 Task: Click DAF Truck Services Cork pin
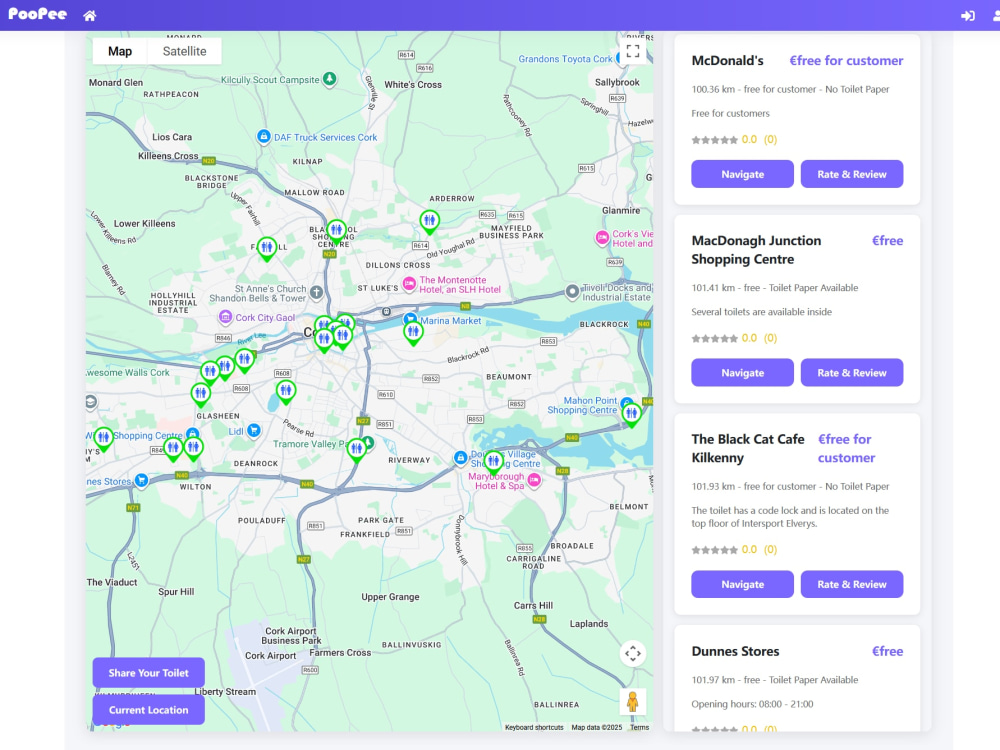[x=263, y=136]
